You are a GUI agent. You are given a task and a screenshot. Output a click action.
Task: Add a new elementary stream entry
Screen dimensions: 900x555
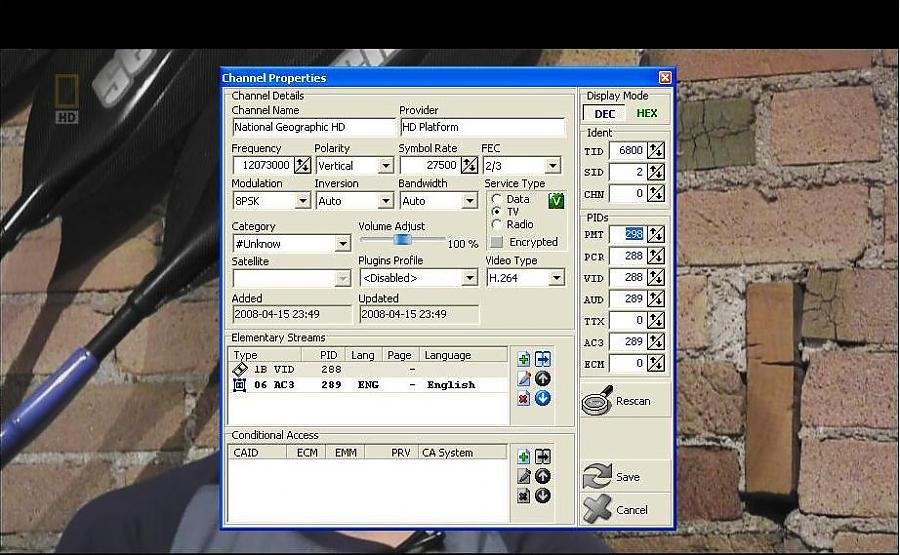(523, 359)
